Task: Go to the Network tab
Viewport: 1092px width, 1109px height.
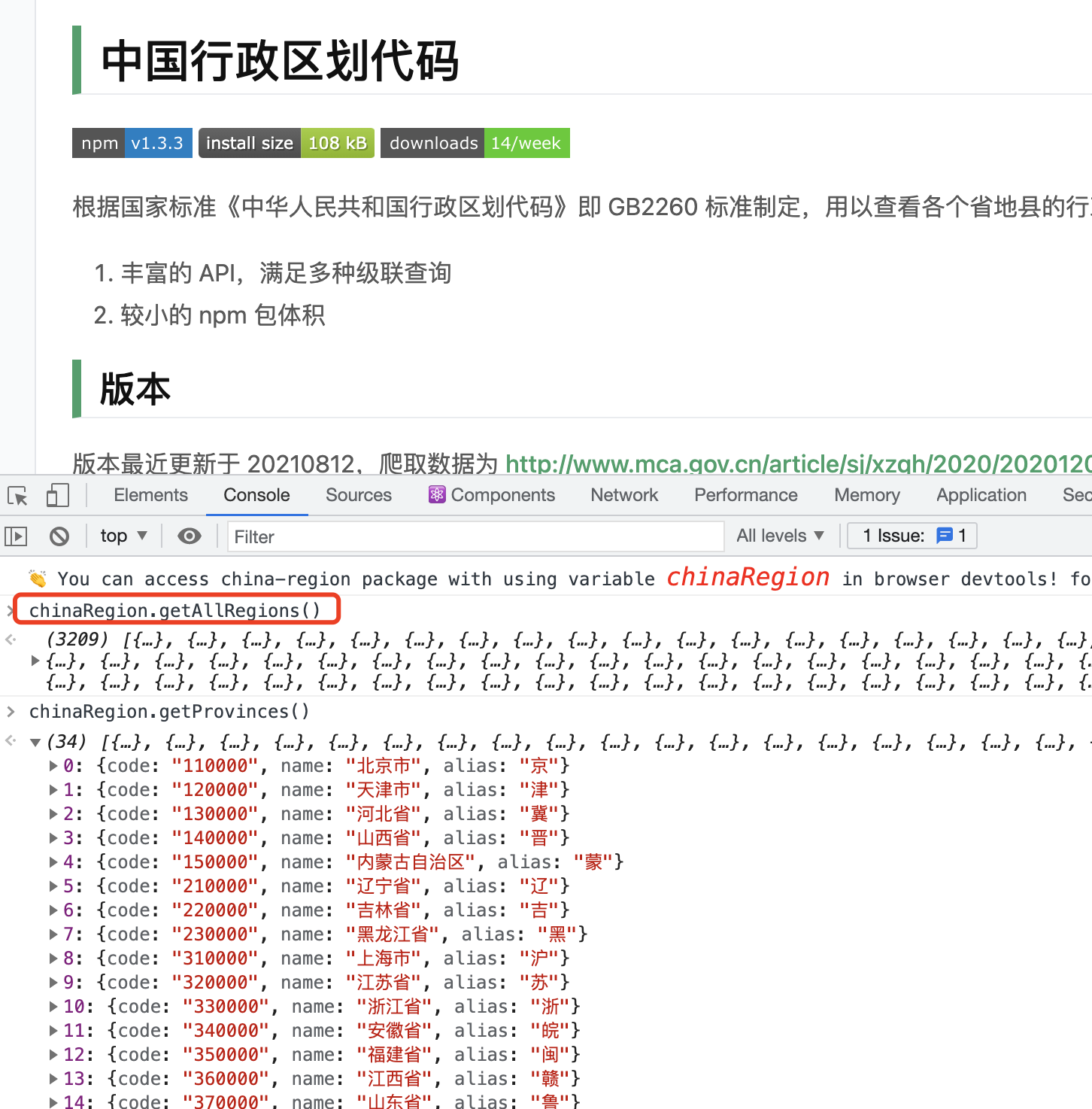Action: pos(624,495)
